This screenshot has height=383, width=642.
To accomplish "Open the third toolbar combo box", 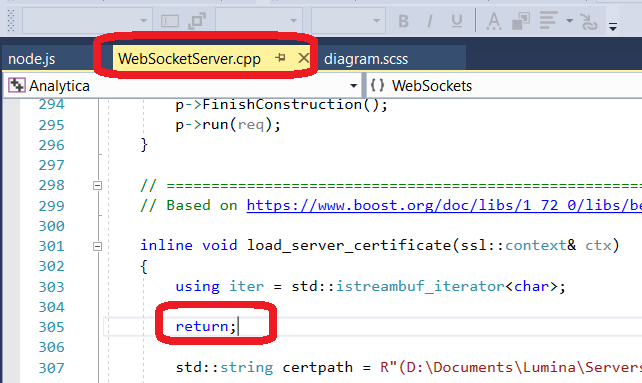I will 348,20.
